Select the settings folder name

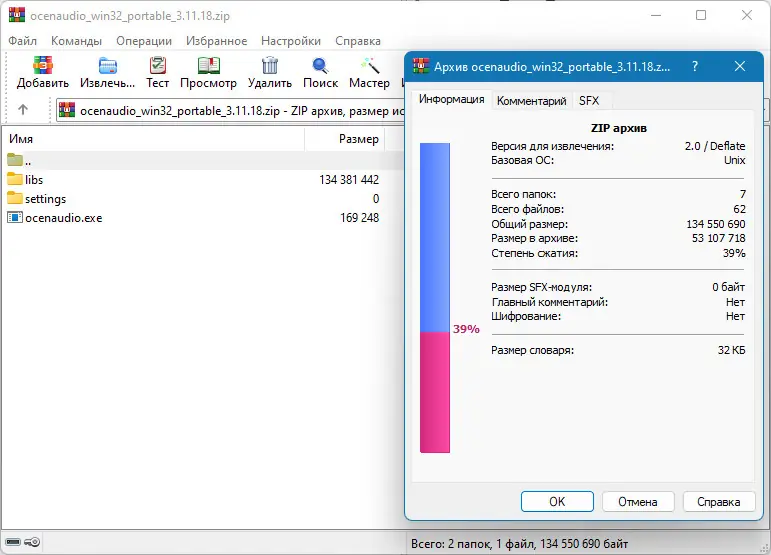(x=45, y=199)
